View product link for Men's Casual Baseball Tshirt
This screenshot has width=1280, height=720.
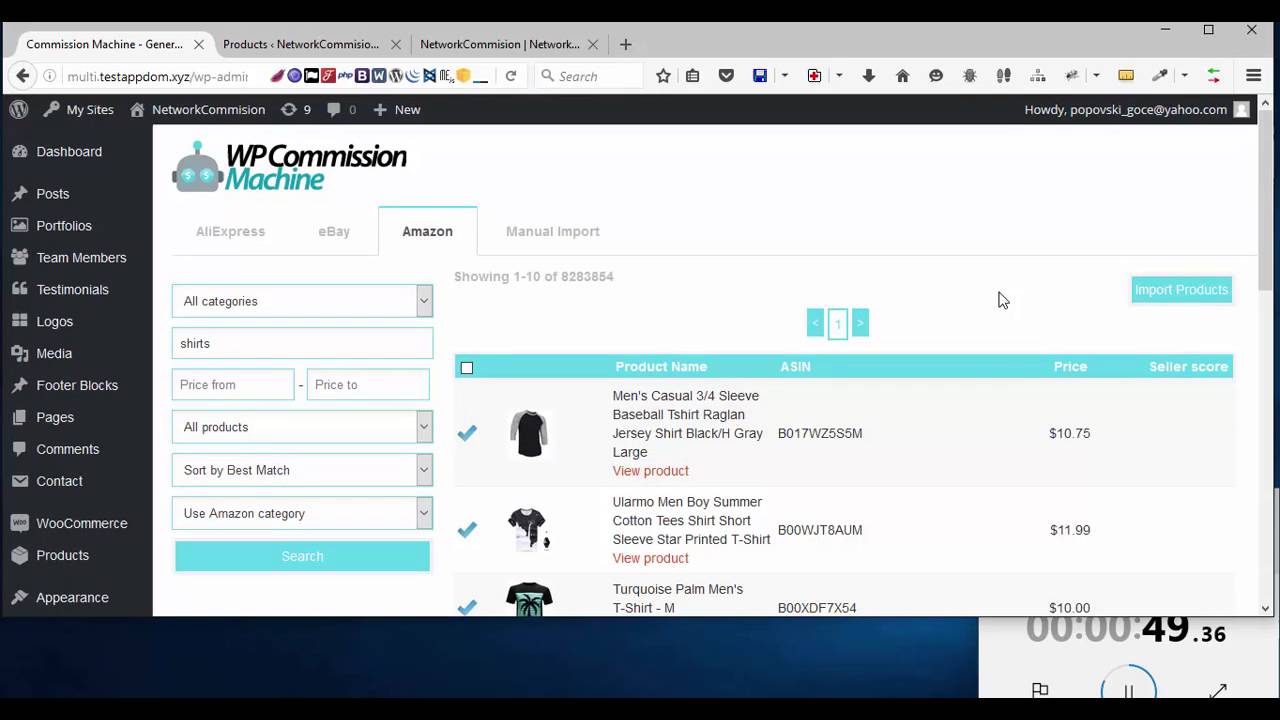pos(650,471)
